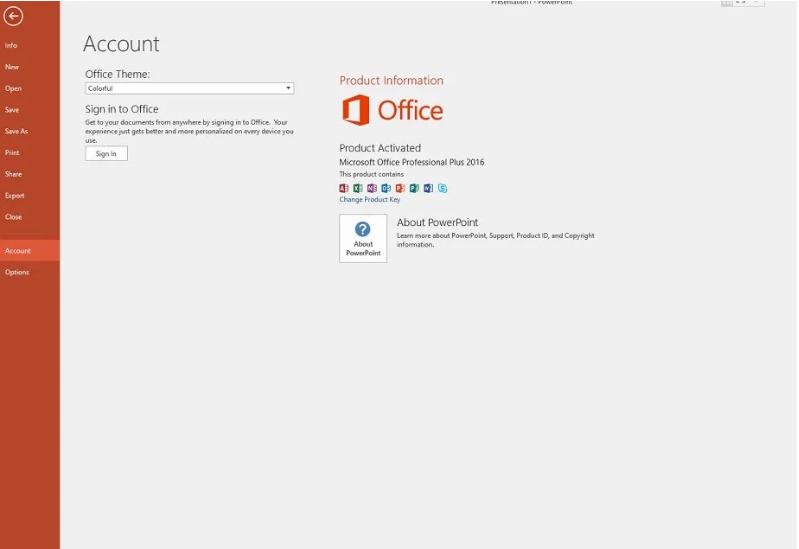
Task: Click the OneNote app icon
Action: coord(372,188)
